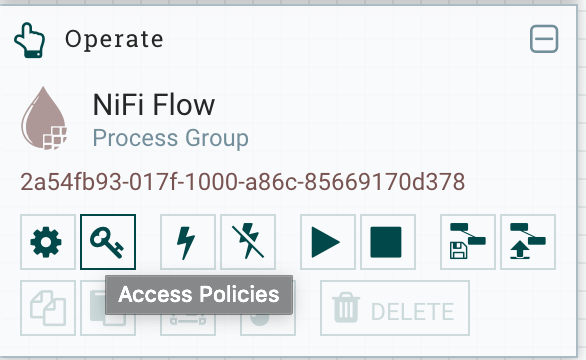Click the DELETE button with the trash can

pyautogui.click(x=395, y=308)
